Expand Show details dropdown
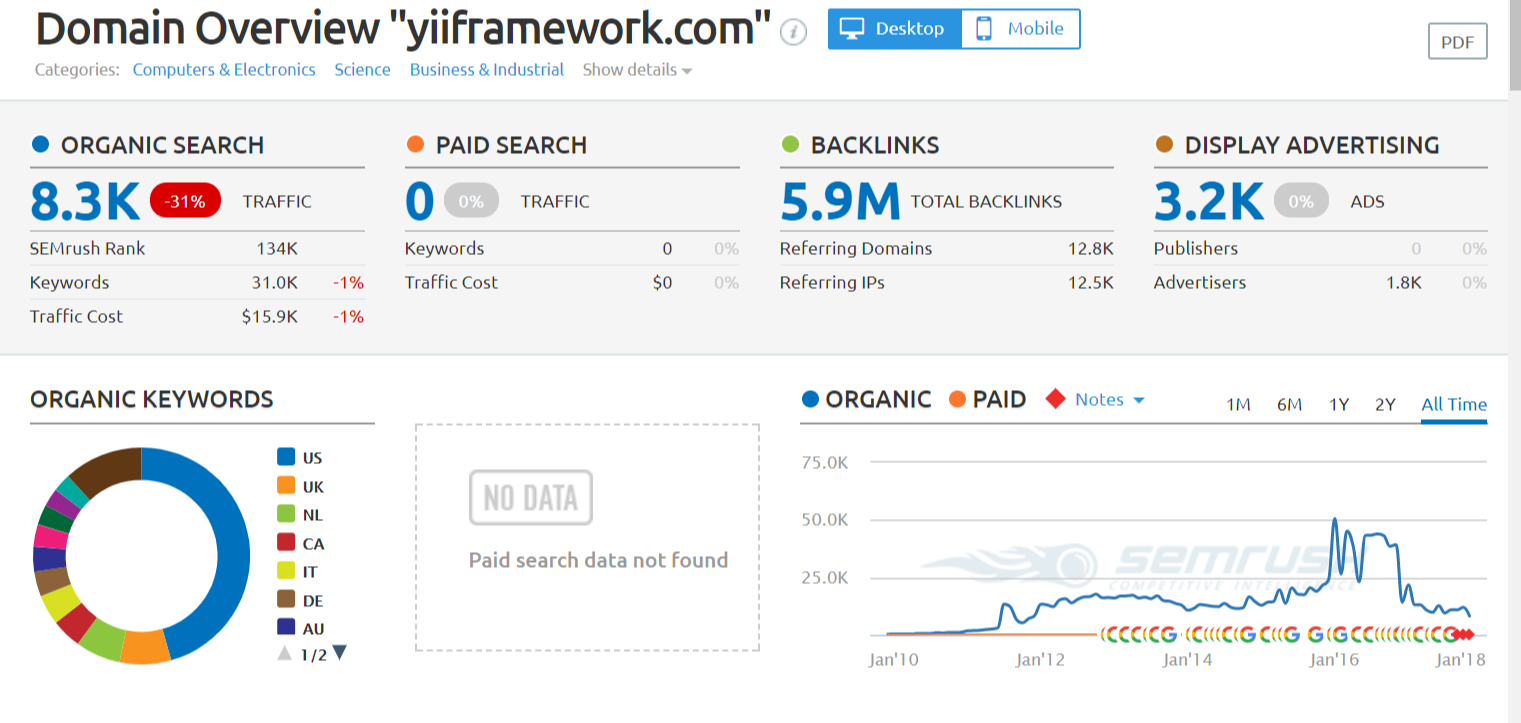1521x723 pixels. [x=637, y=70]
